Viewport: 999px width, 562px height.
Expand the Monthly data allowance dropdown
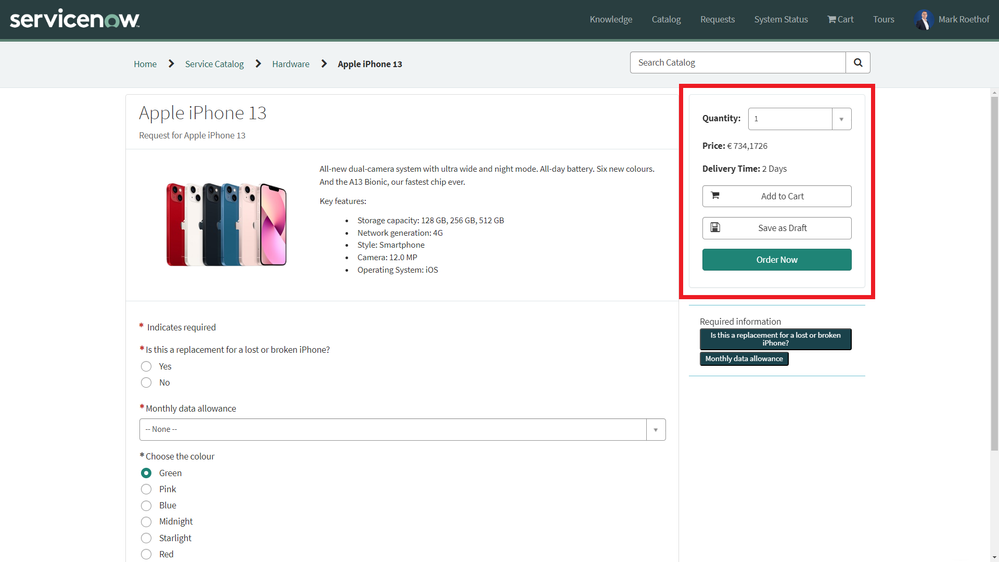click(x=402, y=429)
